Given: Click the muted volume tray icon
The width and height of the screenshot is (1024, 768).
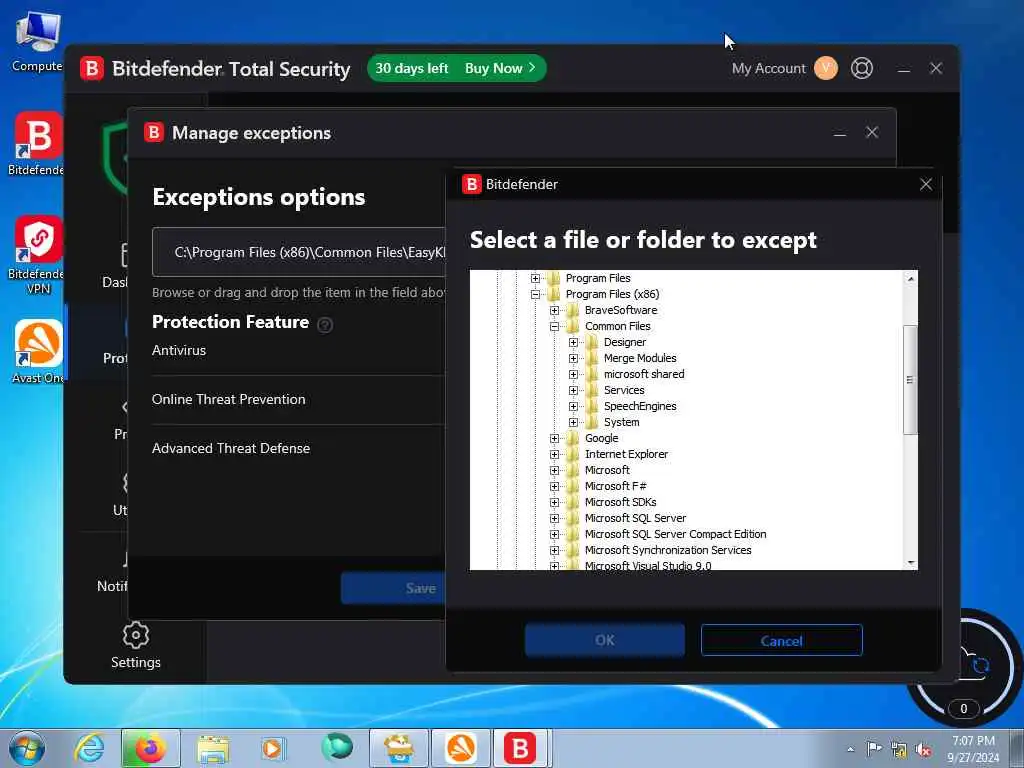Looking at the screenshot, I should click(x=923, y=749).
